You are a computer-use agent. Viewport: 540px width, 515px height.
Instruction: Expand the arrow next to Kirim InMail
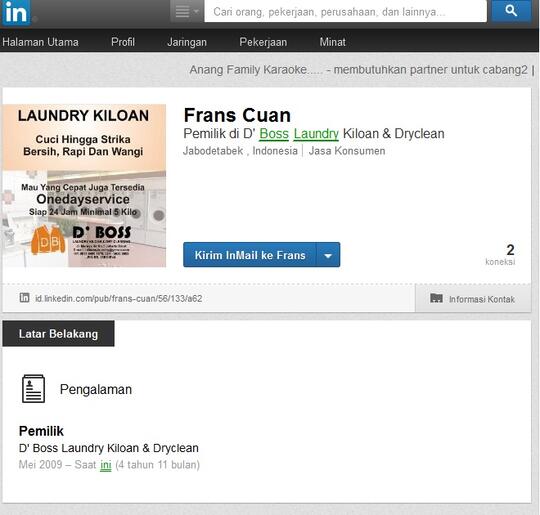click(328, 255)
